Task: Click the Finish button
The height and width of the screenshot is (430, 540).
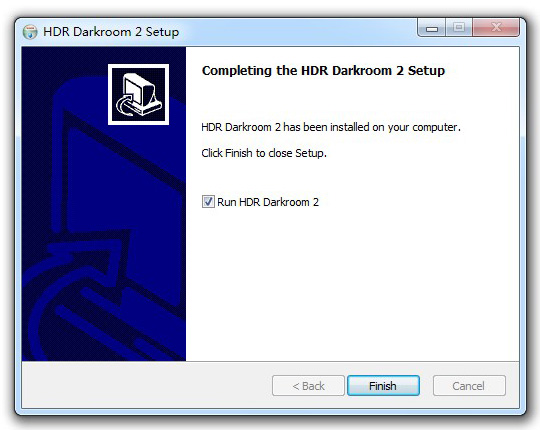Action: 383,386
